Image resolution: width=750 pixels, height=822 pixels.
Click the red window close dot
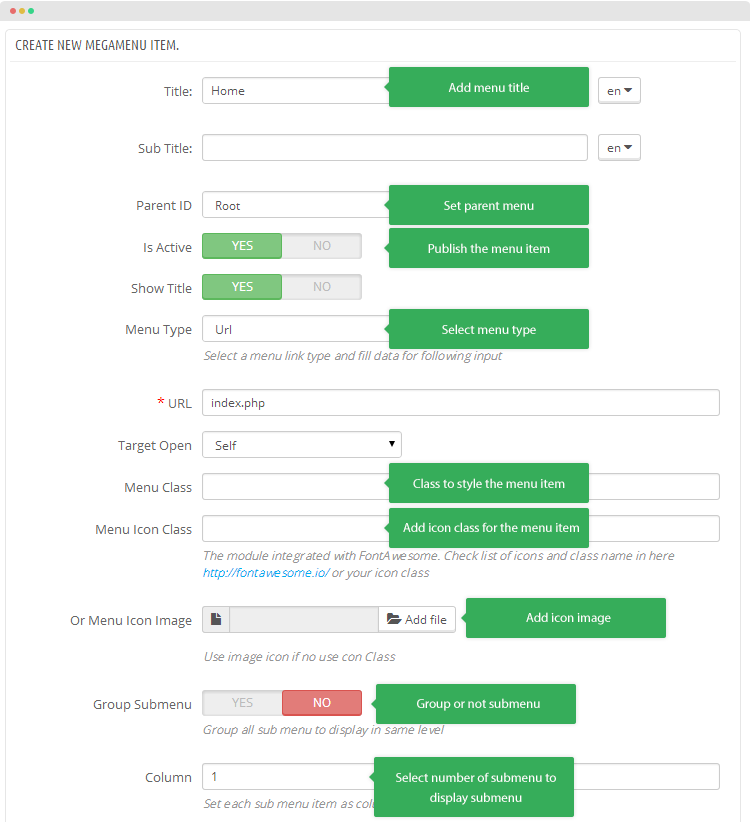tap(13, 11)
